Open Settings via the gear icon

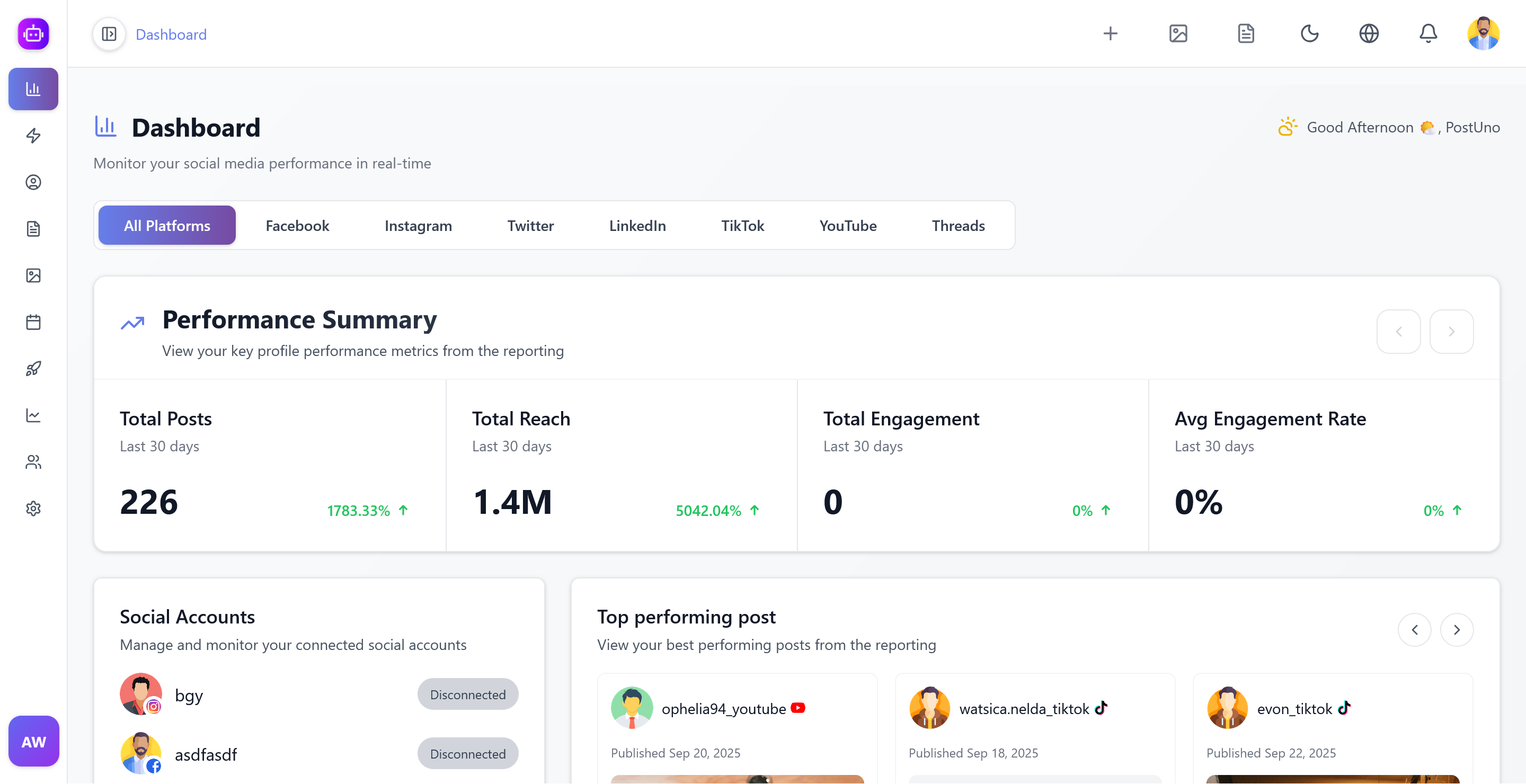tap(33, 508)
